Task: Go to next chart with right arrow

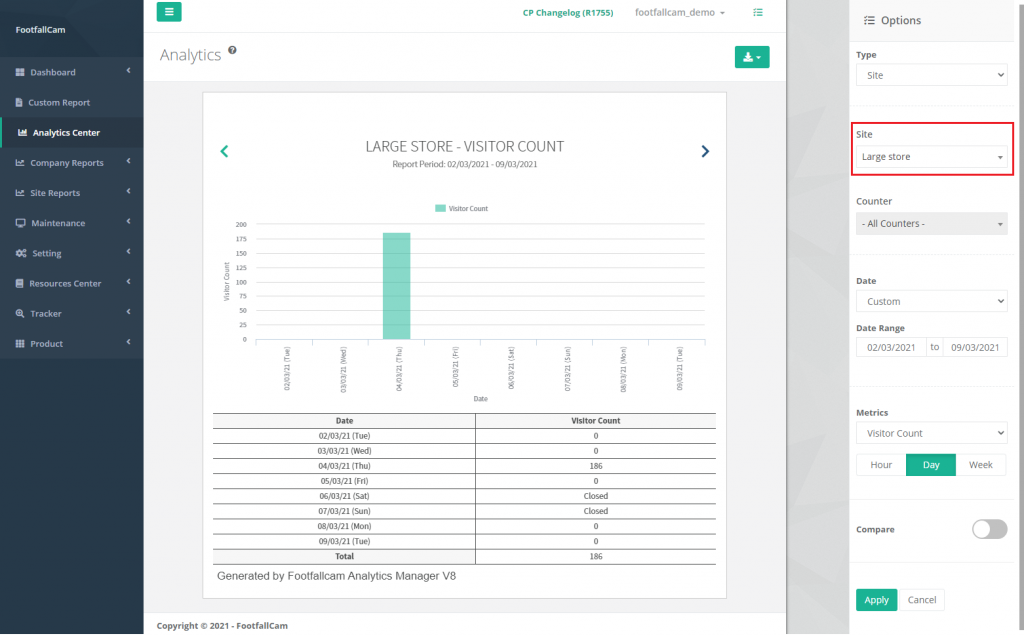Action: coord(705,151)
